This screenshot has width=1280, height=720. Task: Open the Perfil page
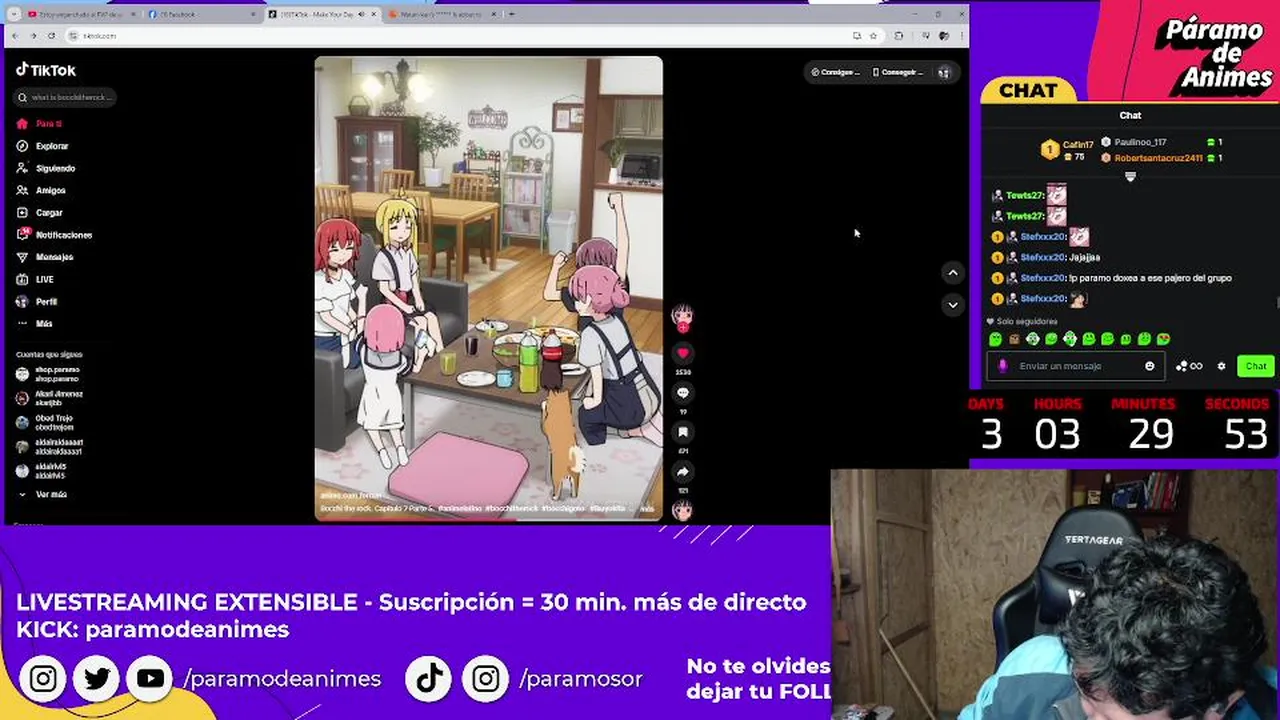pyautogui.click(x=37, y=301)
